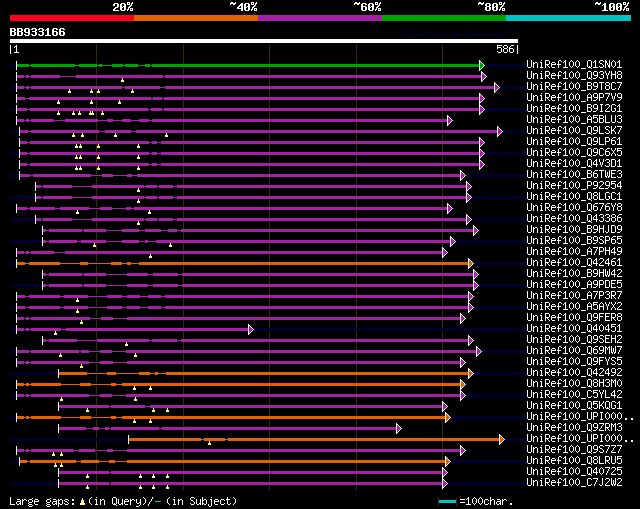Open the UniRef100_Q9S7Z7 label

pyautogui.click(x=574, y=450)
